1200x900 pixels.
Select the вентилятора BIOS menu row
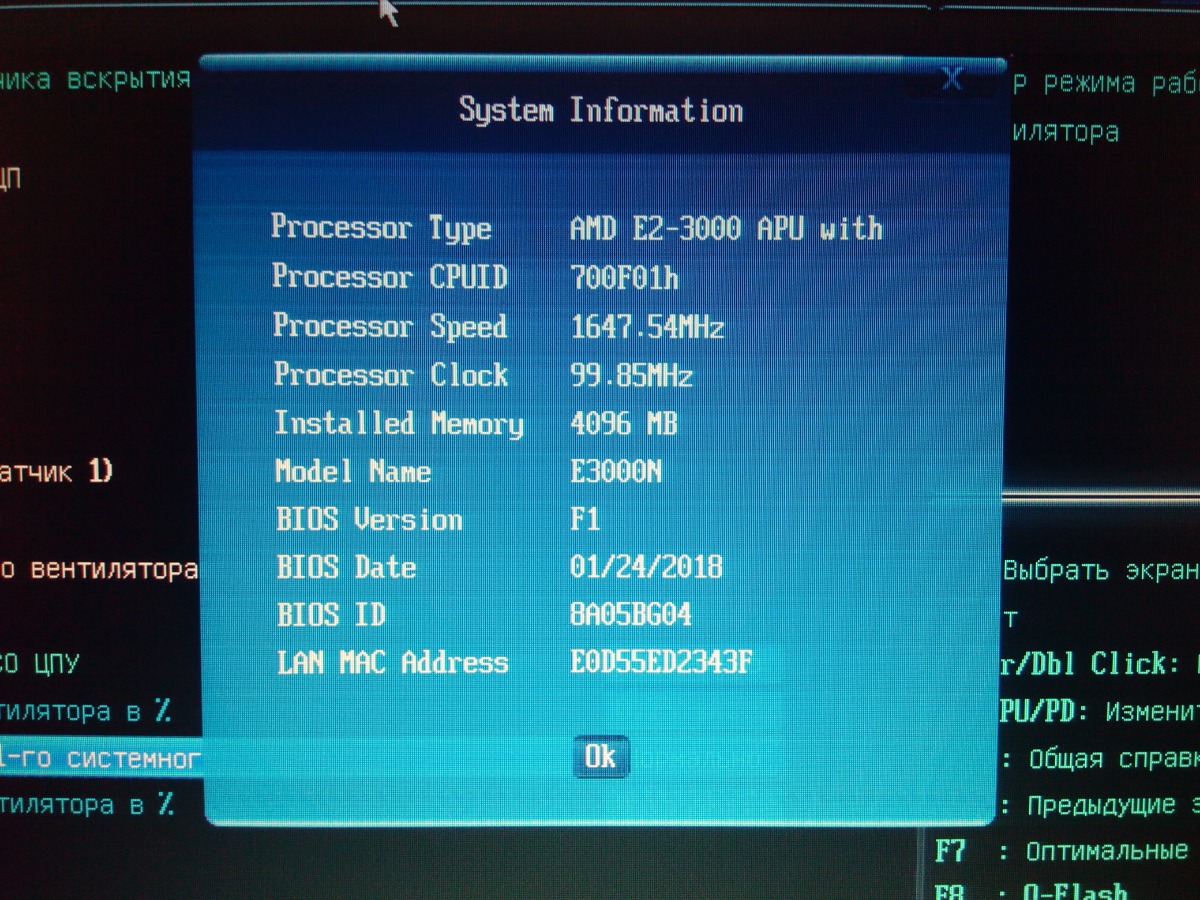98,571
